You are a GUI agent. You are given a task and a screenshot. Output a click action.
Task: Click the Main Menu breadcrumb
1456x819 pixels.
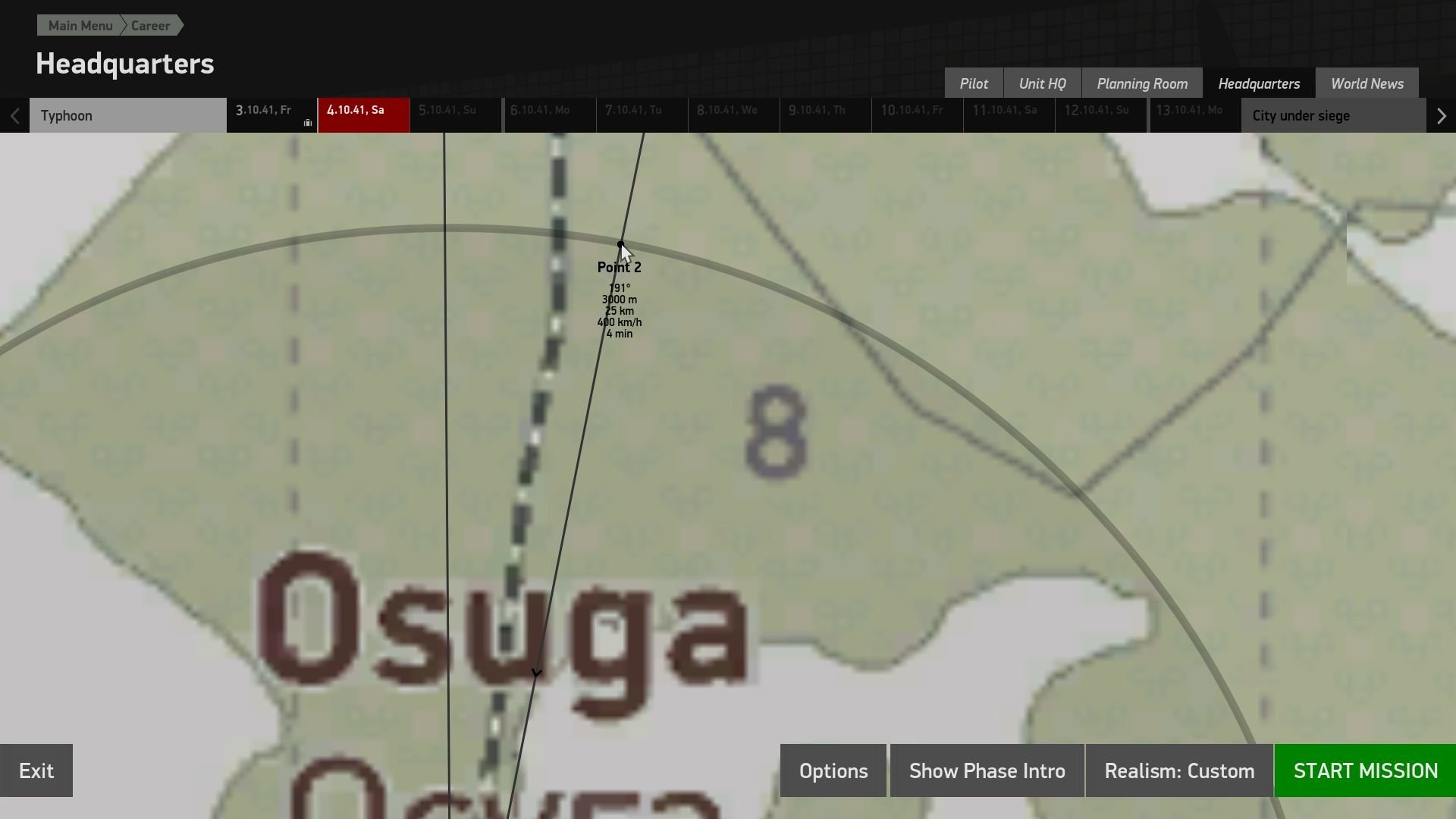(x=80, y=26)
